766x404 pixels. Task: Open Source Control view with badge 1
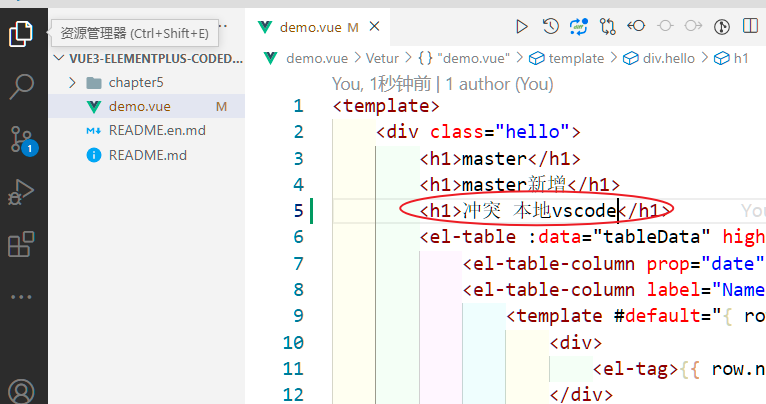pos(22,141)
